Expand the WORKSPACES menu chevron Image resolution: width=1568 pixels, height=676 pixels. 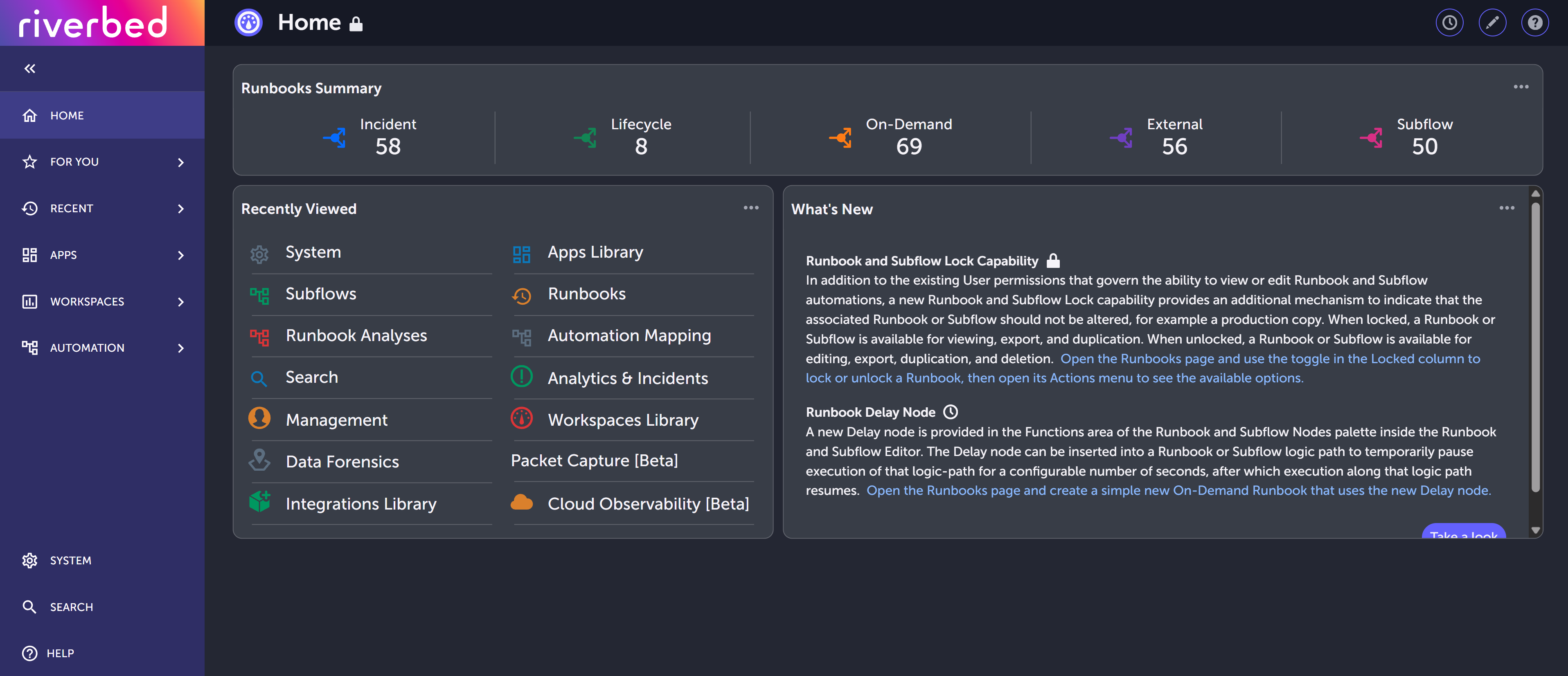181,302
